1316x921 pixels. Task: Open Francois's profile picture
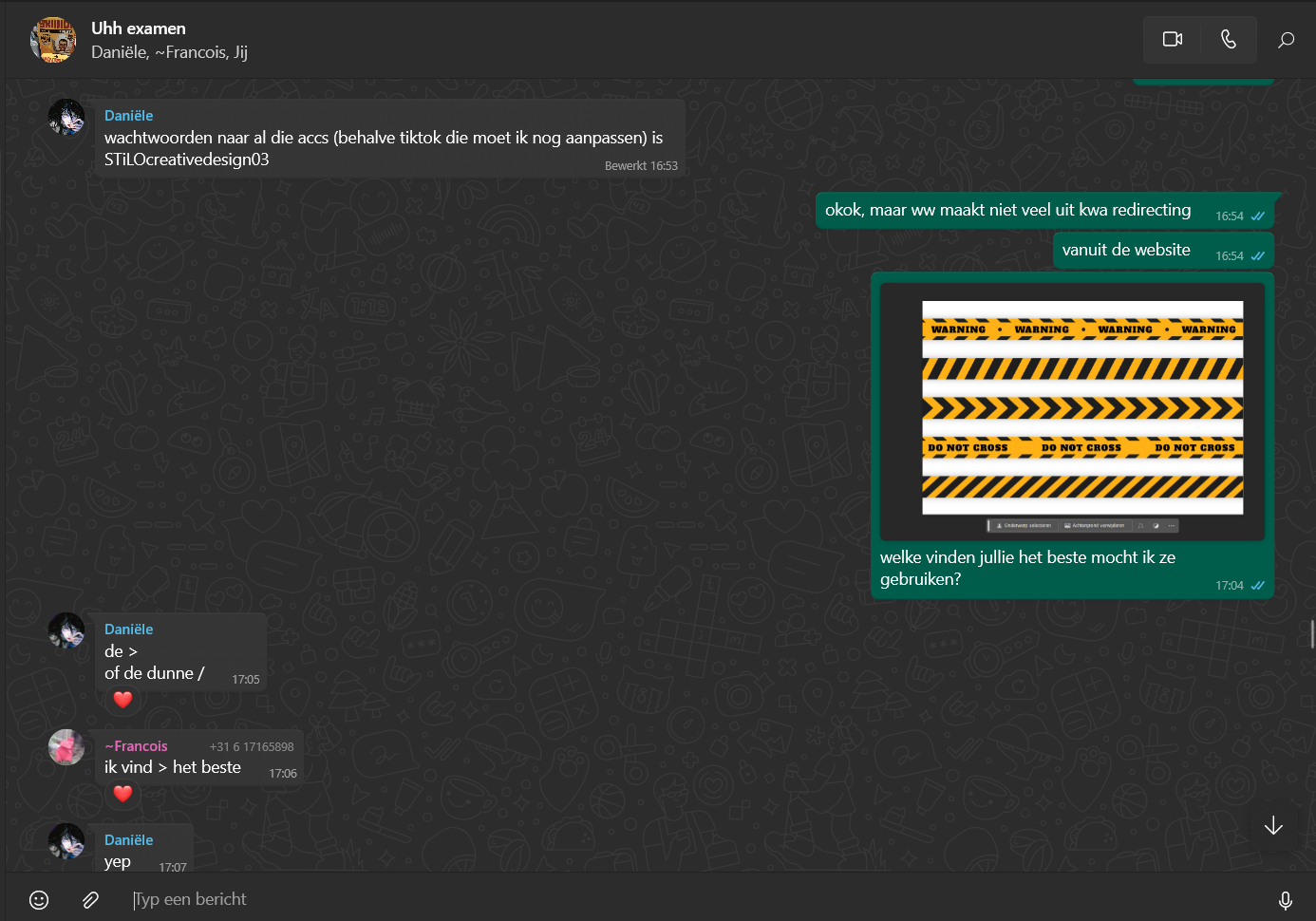coord(66,747)
